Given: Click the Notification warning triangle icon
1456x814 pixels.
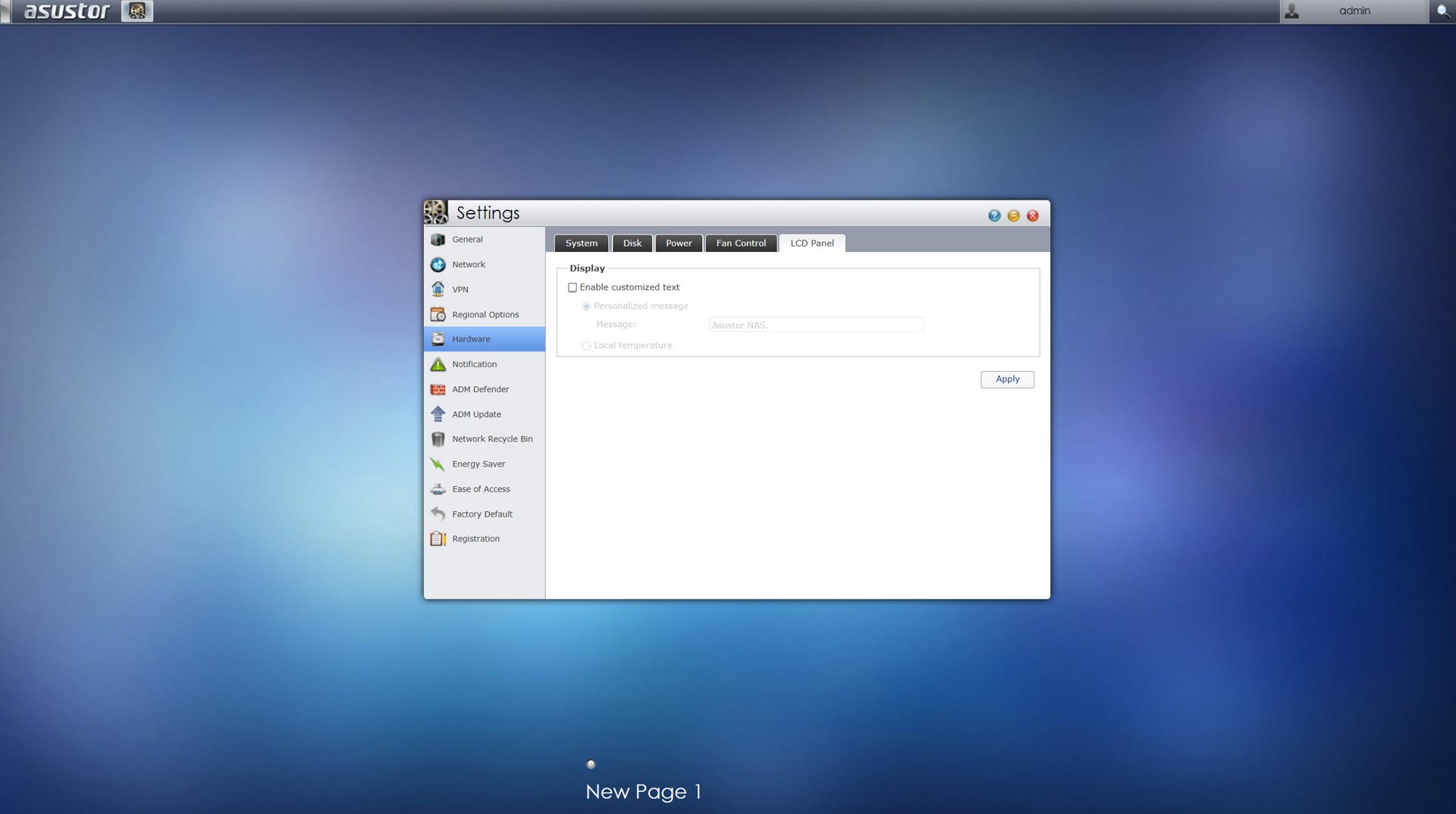Looking at the screenshot, I should (x=438, y=364).
